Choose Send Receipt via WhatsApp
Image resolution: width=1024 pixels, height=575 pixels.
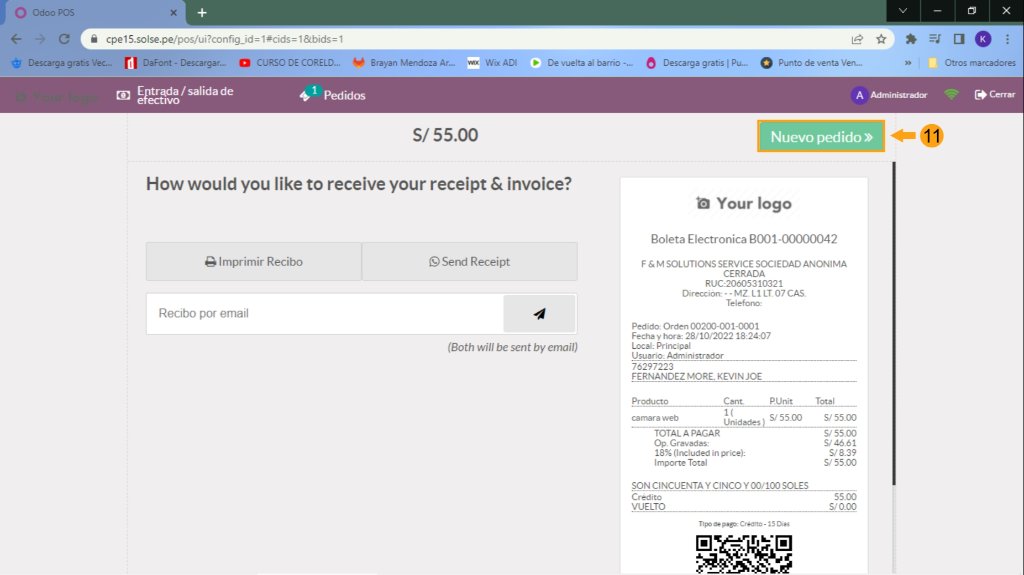(469, 261)
